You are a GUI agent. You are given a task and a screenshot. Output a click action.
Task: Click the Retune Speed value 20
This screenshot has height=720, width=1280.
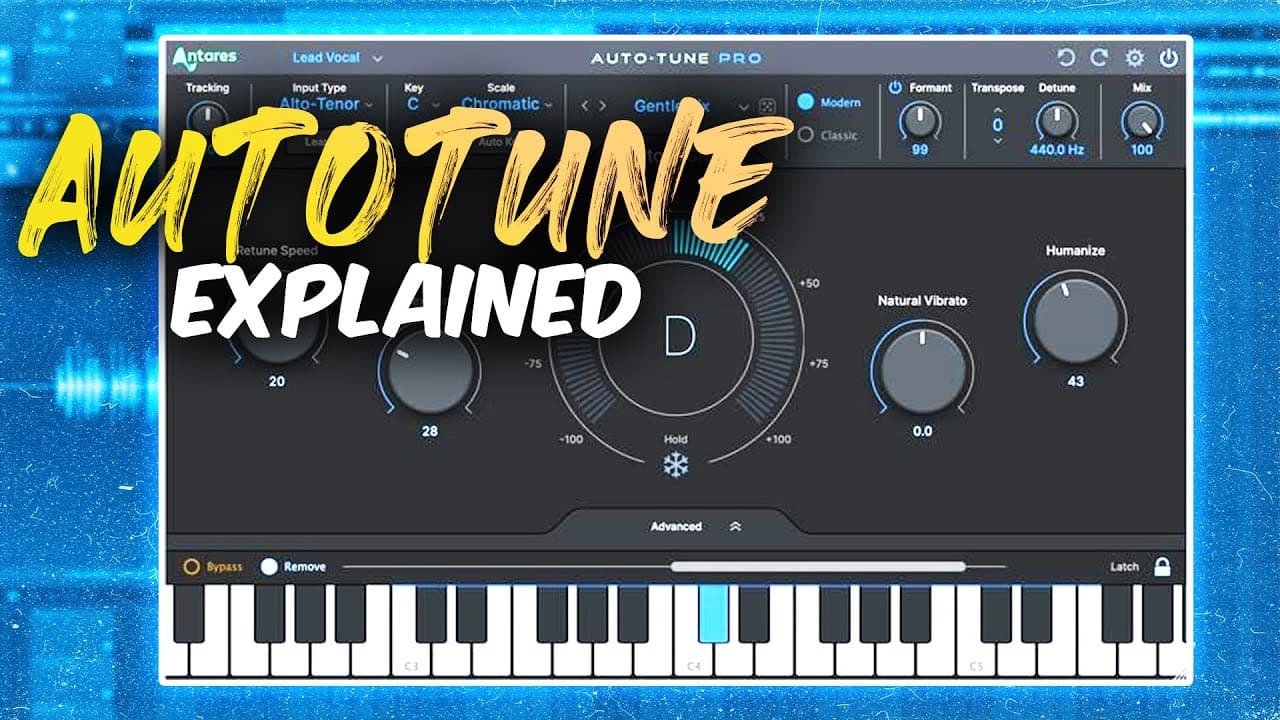(x=276, y=381)
